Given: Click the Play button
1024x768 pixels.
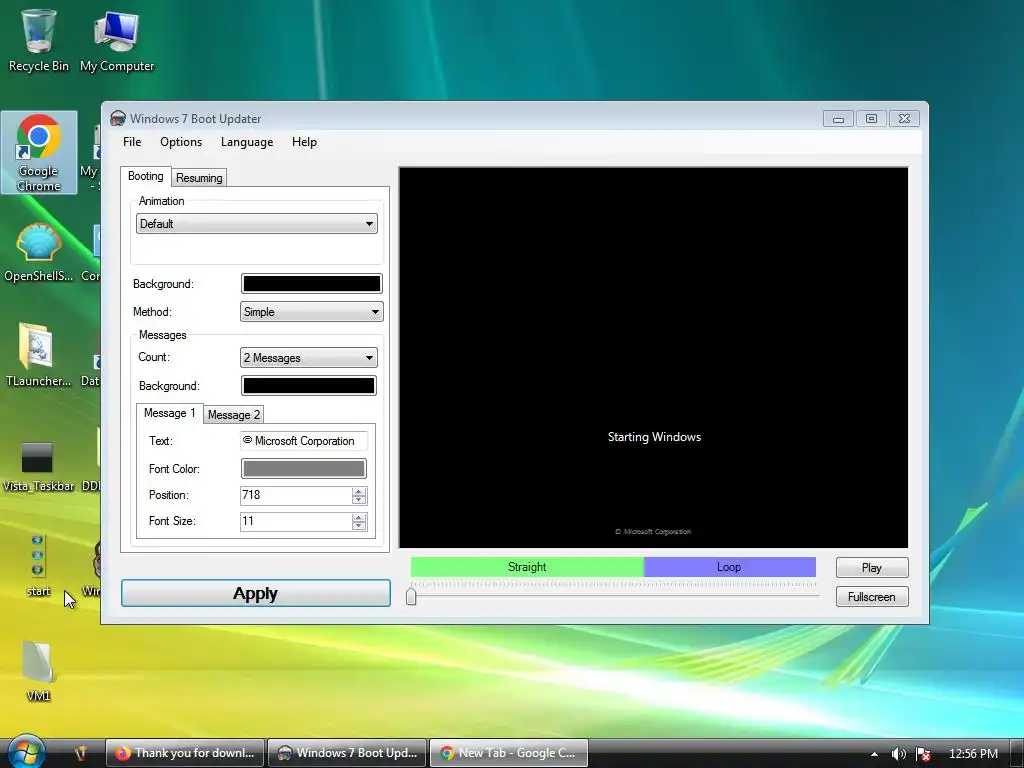Looking at the screenshot, I should pyautogui.click(x=872, y=568).
